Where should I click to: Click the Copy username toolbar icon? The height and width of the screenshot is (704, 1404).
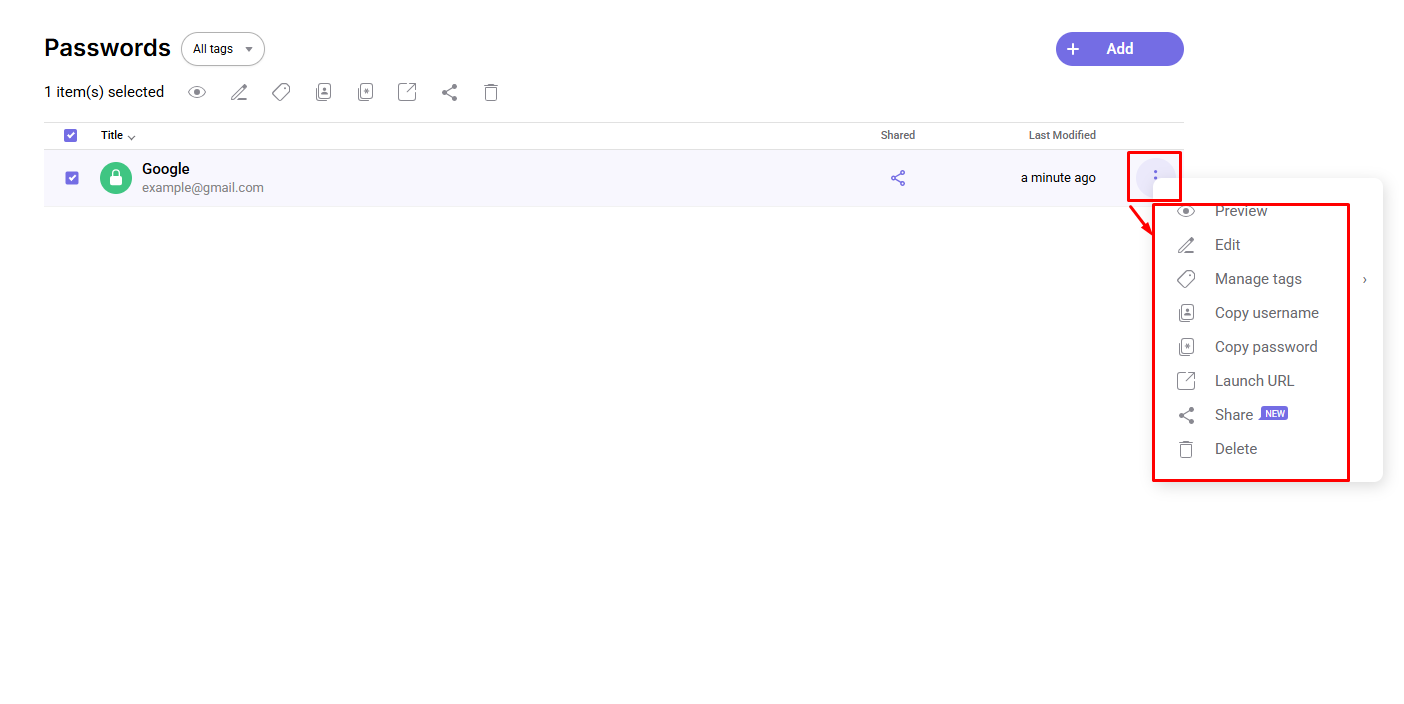click(x=323, y=92)
